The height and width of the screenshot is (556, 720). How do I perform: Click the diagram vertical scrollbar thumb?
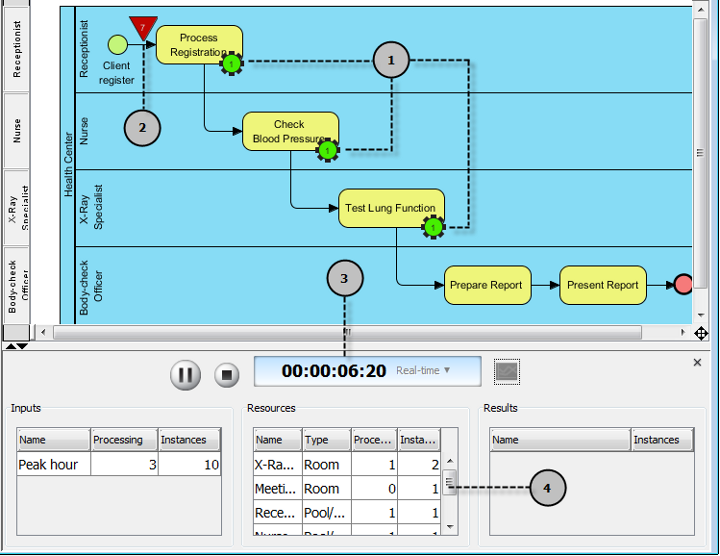pos(700,153)
